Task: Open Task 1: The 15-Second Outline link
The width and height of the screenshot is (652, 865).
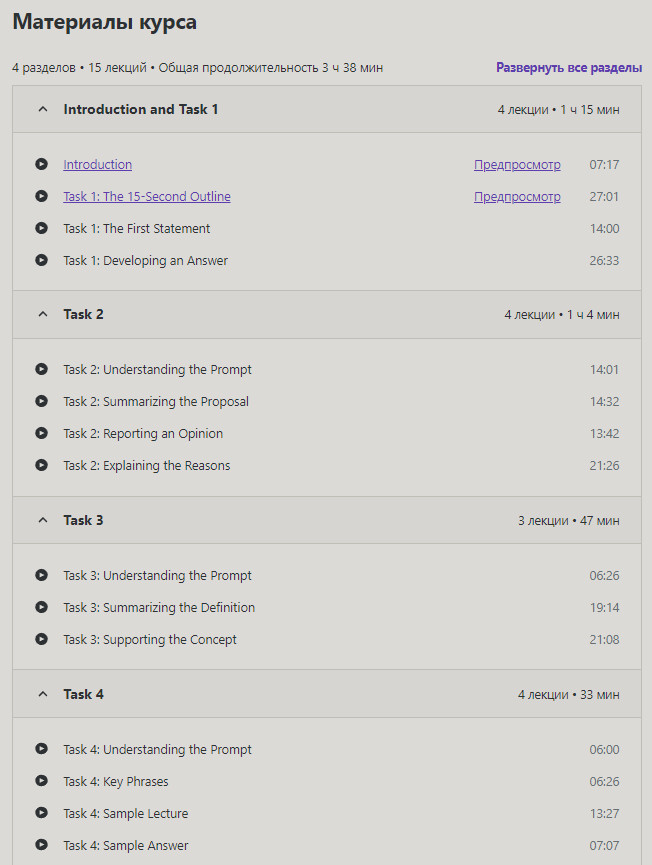Action: click(146, 197)
